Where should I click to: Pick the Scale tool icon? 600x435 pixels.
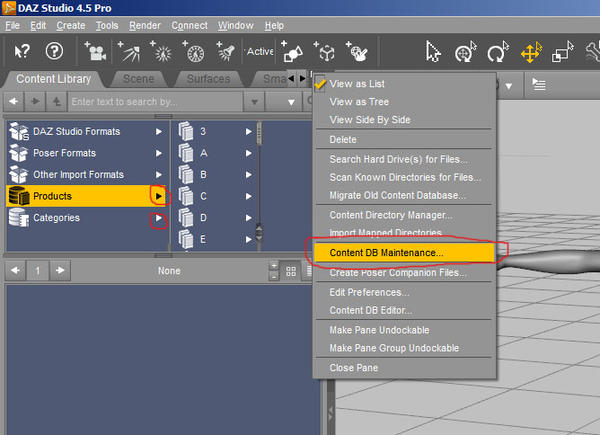click(x=562, y=52)
